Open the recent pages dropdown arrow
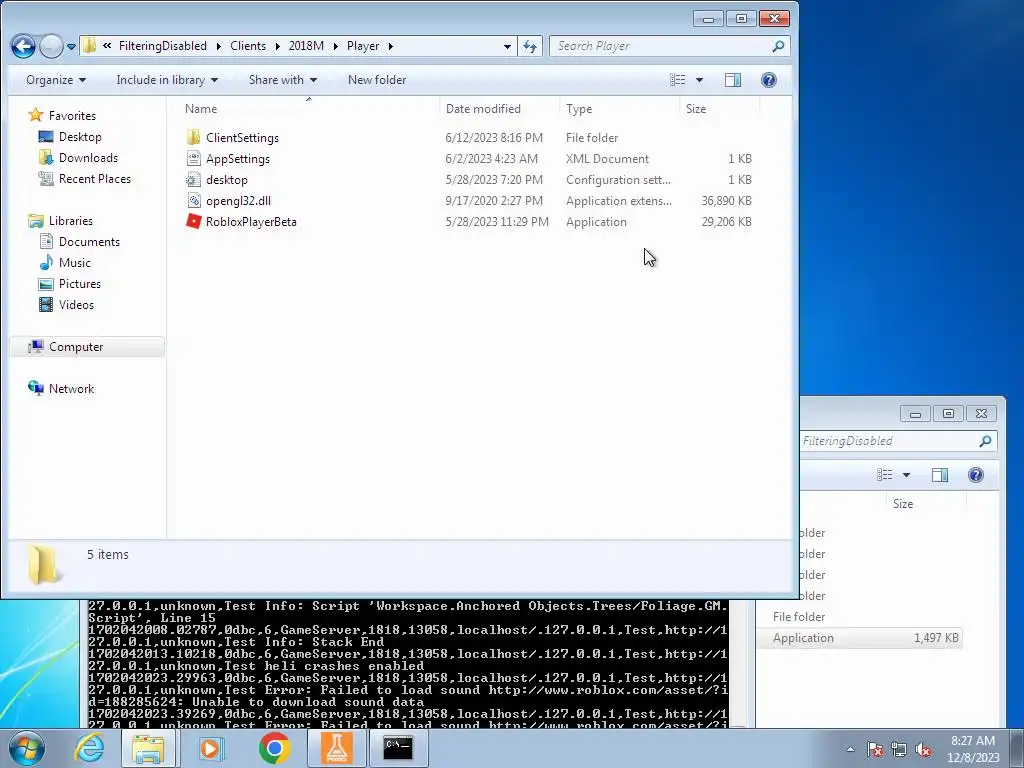Image resolution: width=1024 pixels, height=768 pixels. tap(71, 46)
